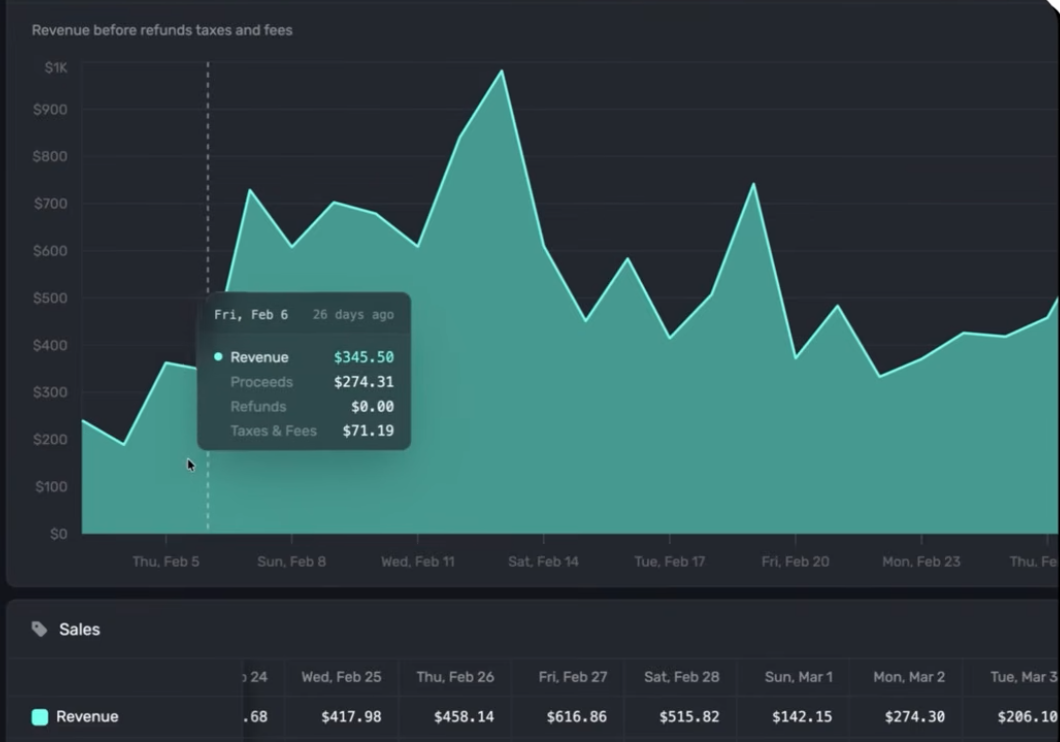The image size is (1060, 742).
Task: Click the $345.50 Revenue value in tooltip
Action: 363,357
